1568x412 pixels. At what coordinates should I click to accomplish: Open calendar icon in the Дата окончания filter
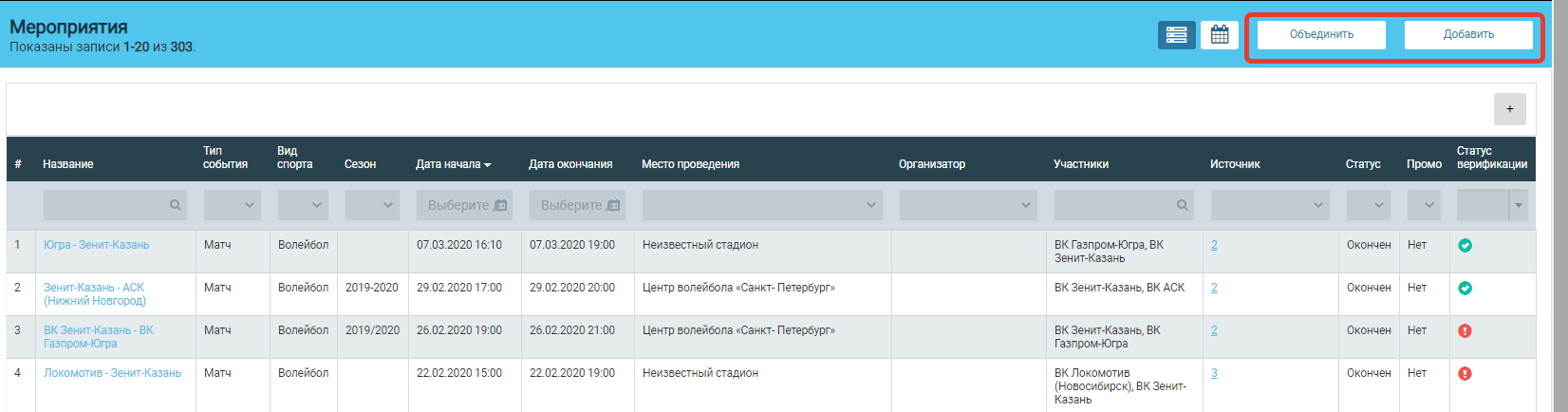click(x=613, y=205)
